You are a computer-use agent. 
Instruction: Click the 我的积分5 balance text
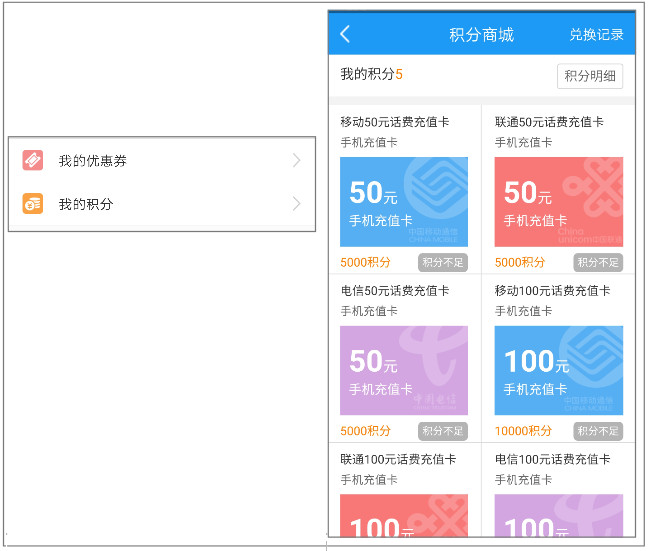371,74
